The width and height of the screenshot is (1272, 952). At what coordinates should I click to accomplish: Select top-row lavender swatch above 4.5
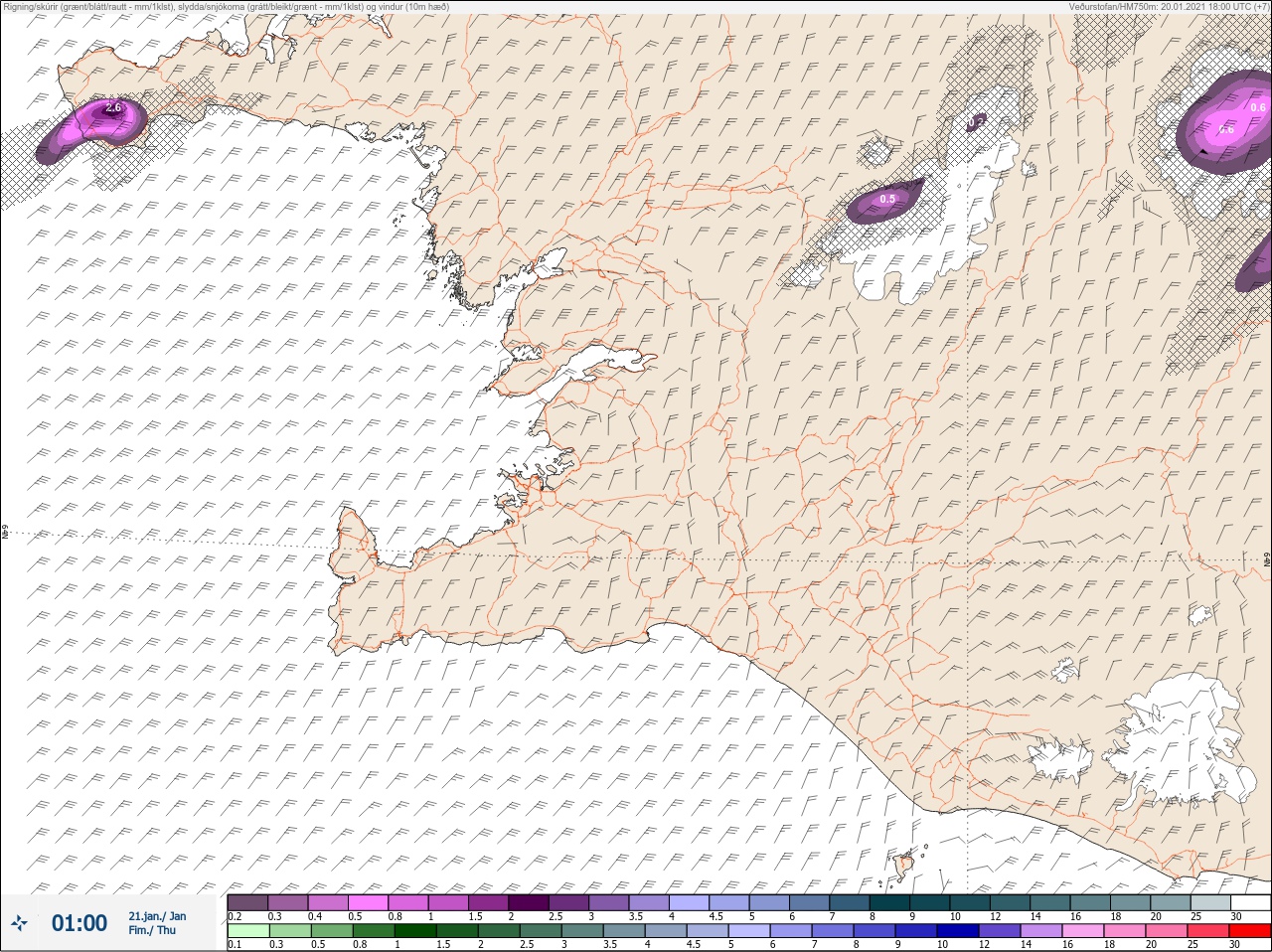tap(729, 902)
